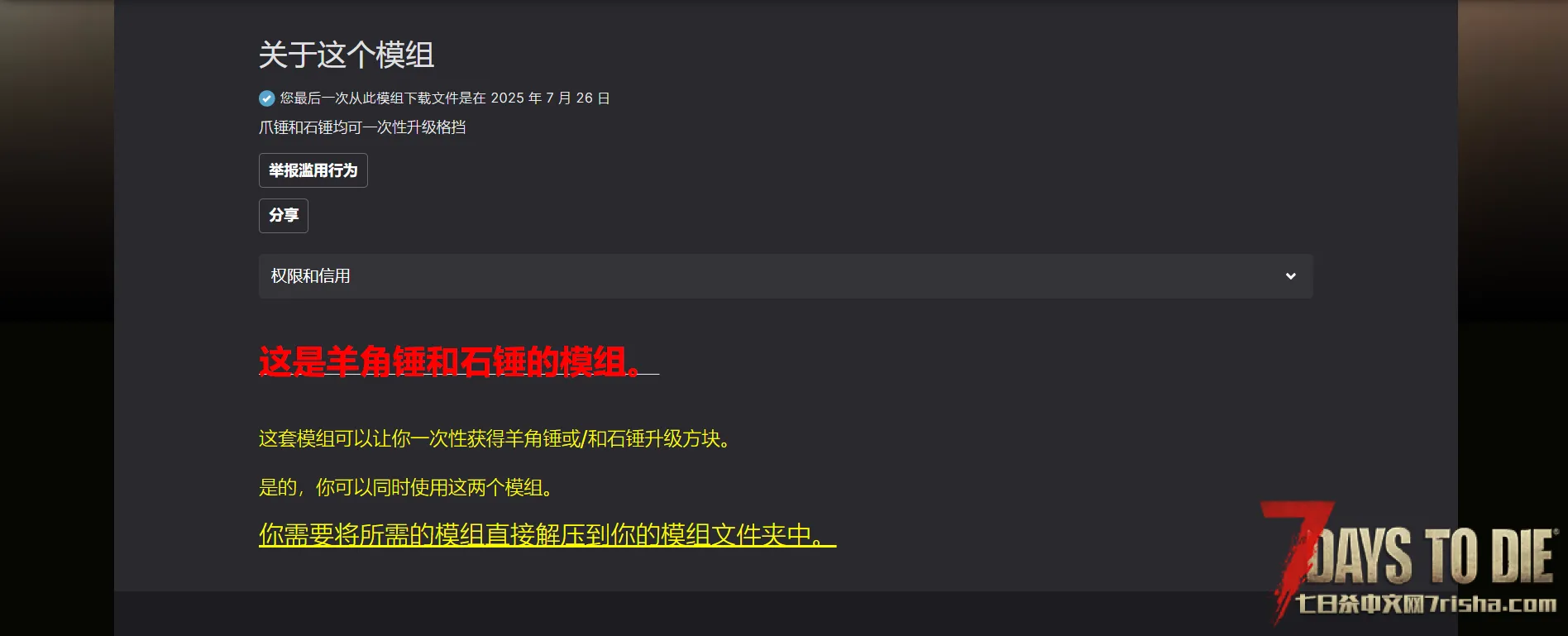Expand the 权限和信用 section
This screenshot has height=636, width=1568.
pyautogui.click(x=786, y=276)
